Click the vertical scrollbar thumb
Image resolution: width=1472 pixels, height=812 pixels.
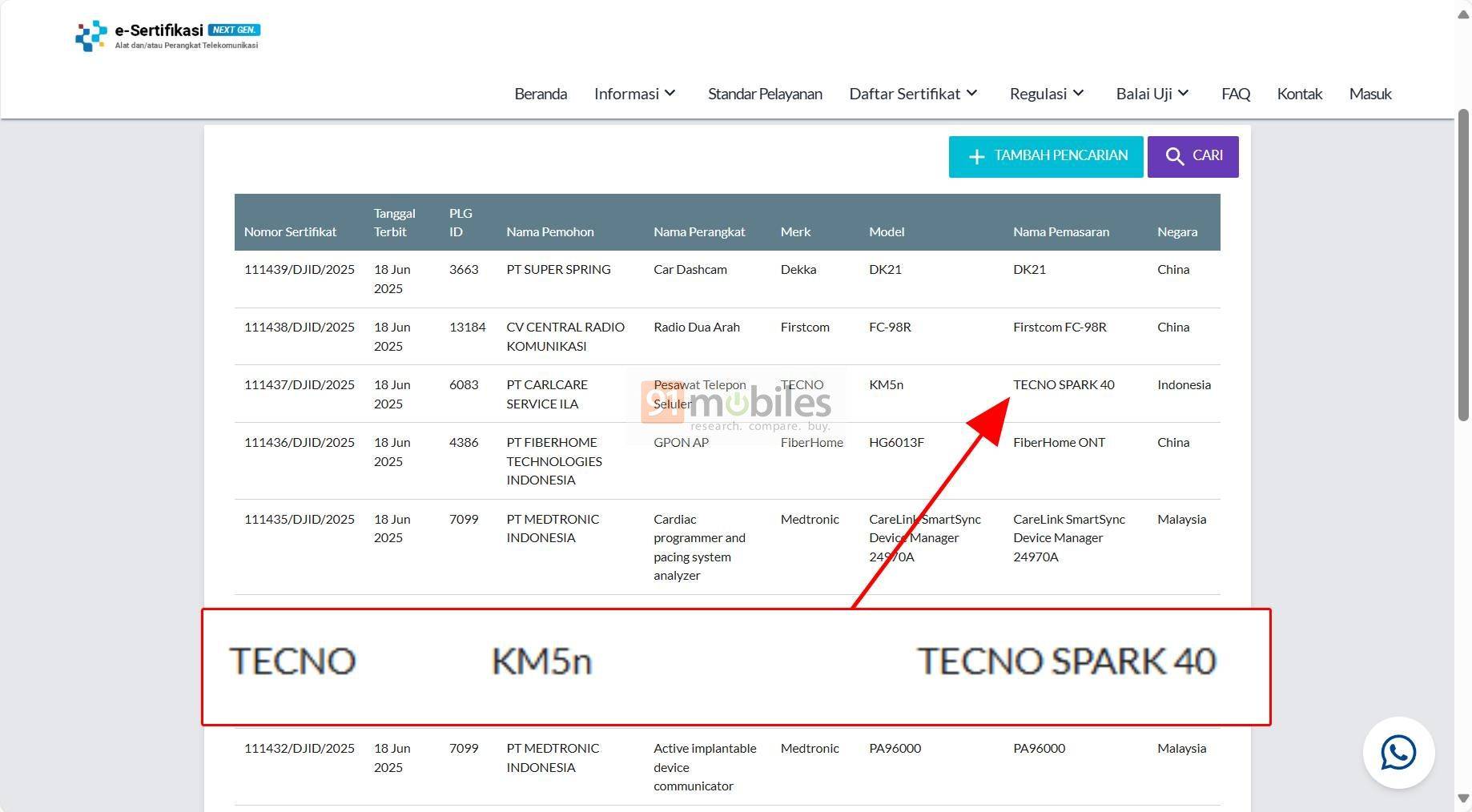1463,264
